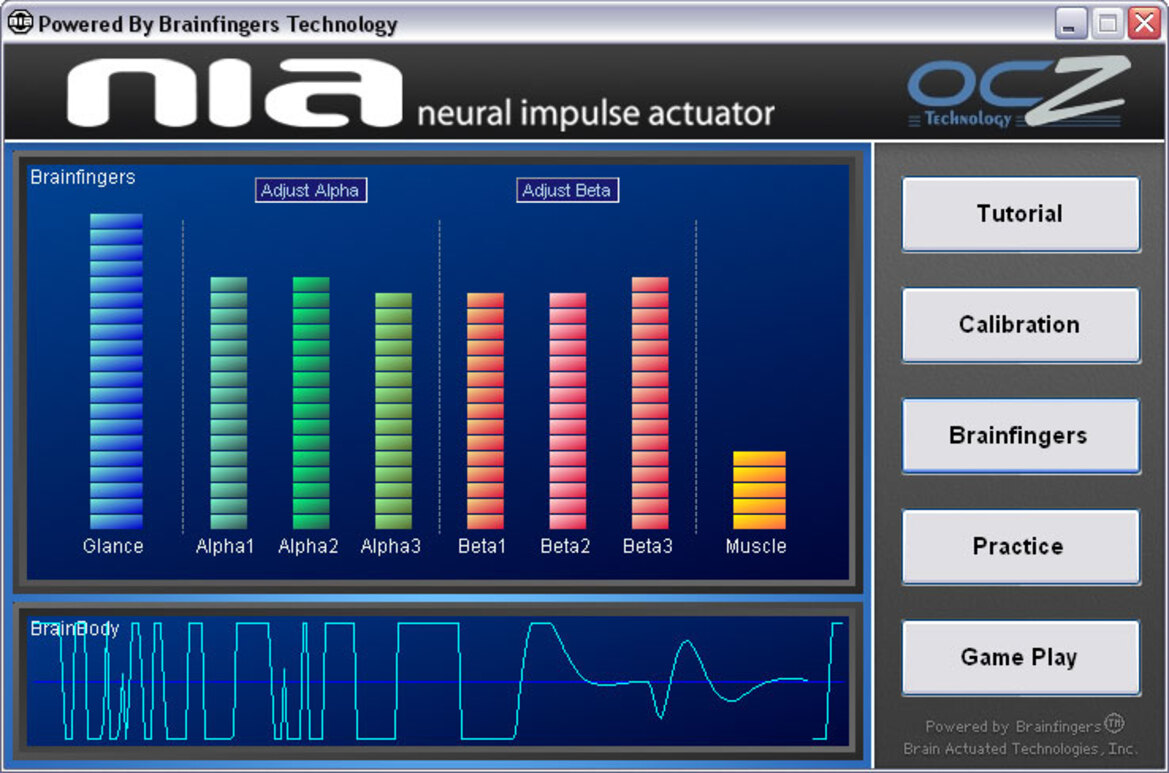The width and height of the screenshot is (1169, 773).
Task: Click the Beta1 label
Action: coord(482,546)
